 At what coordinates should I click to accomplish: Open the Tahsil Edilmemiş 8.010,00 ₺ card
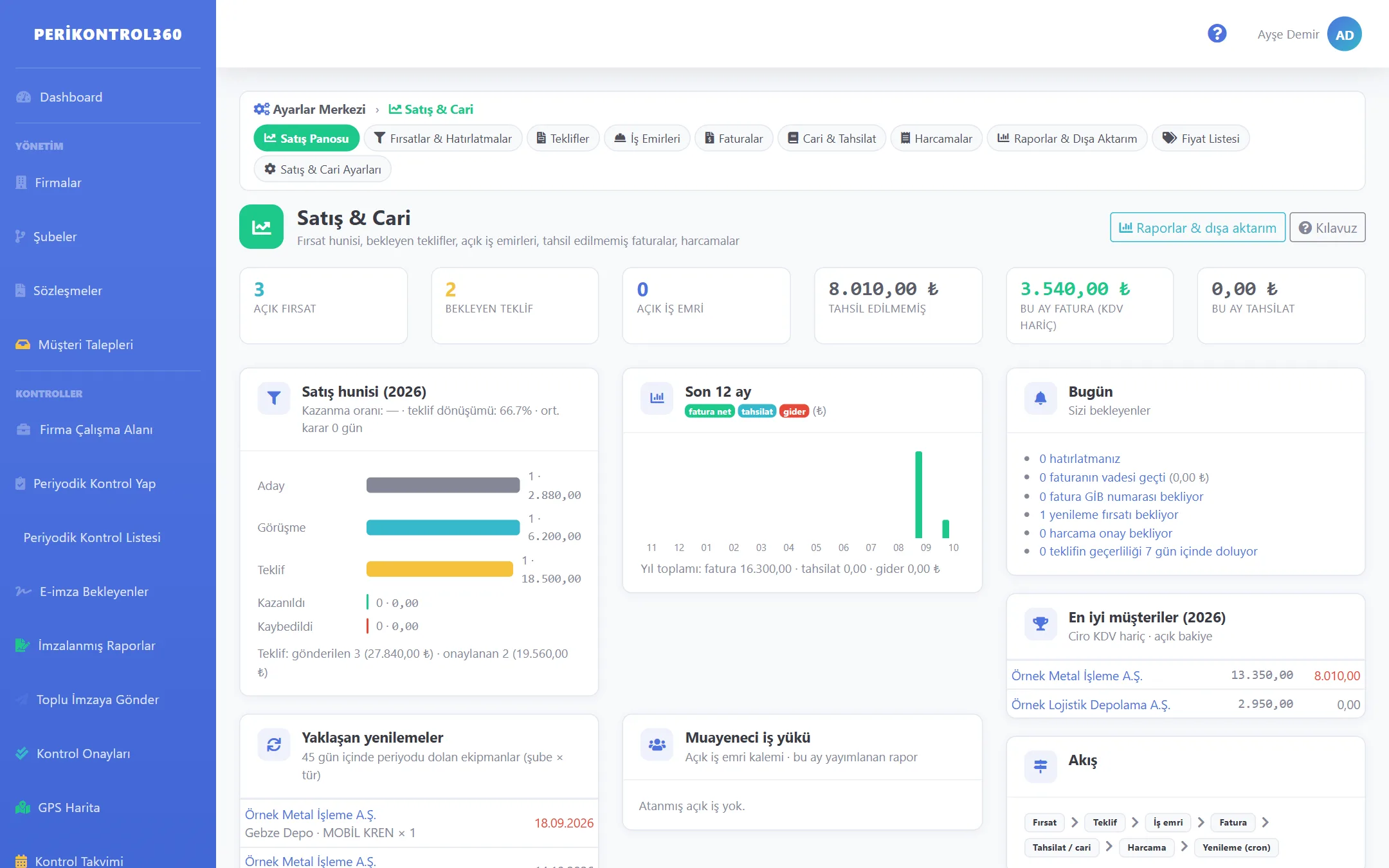pyautogui.click(x=898, y=306)
